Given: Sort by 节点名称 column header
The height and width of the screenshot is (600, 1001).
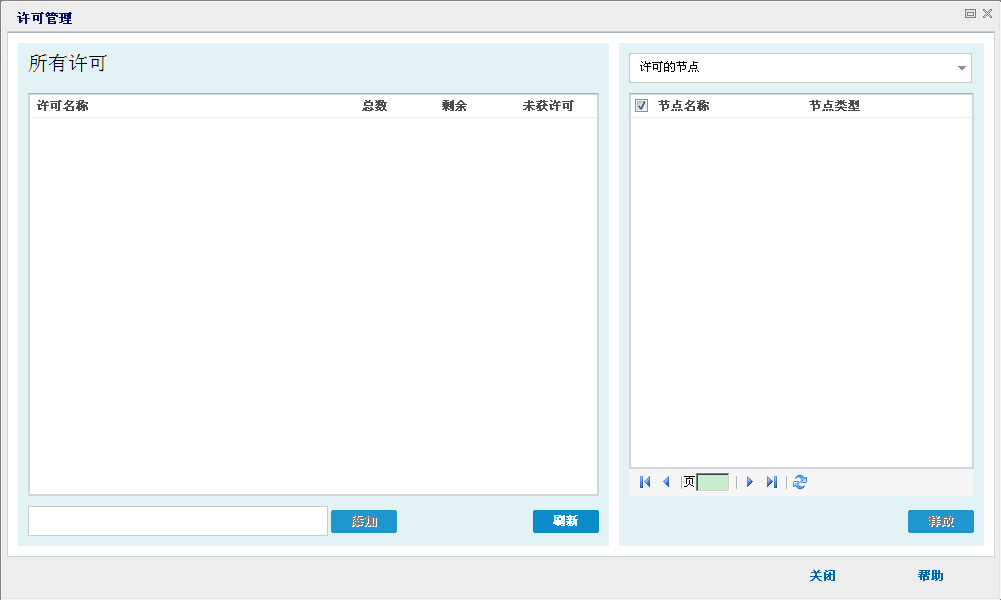Looking at the screenshot, I should pos(684,106).
